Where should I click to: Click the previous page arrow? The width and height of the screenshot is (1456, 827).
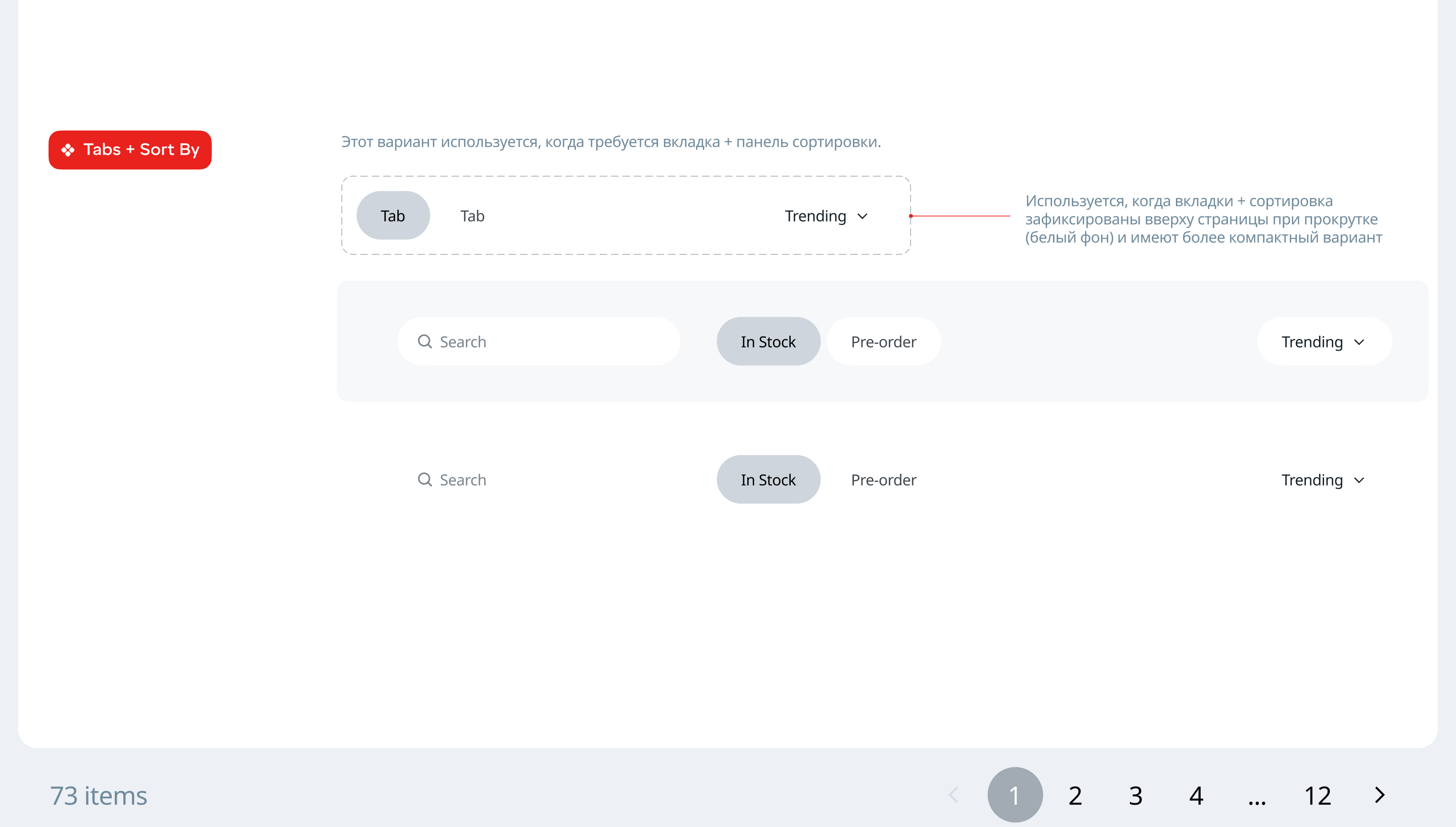(x=953, y=795)
